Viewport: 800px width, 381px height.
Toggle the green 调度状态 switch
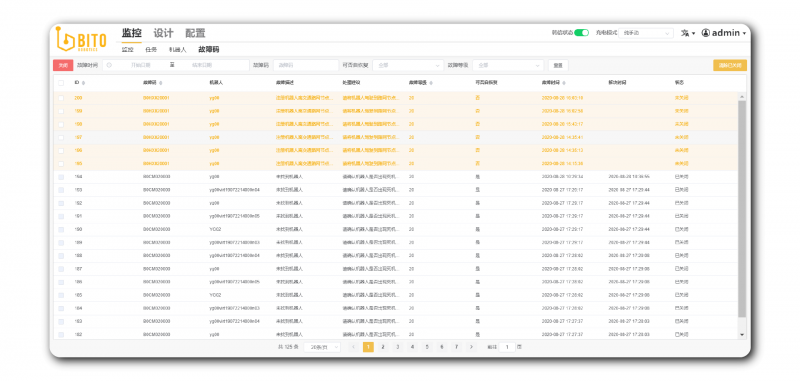(581, 33)
